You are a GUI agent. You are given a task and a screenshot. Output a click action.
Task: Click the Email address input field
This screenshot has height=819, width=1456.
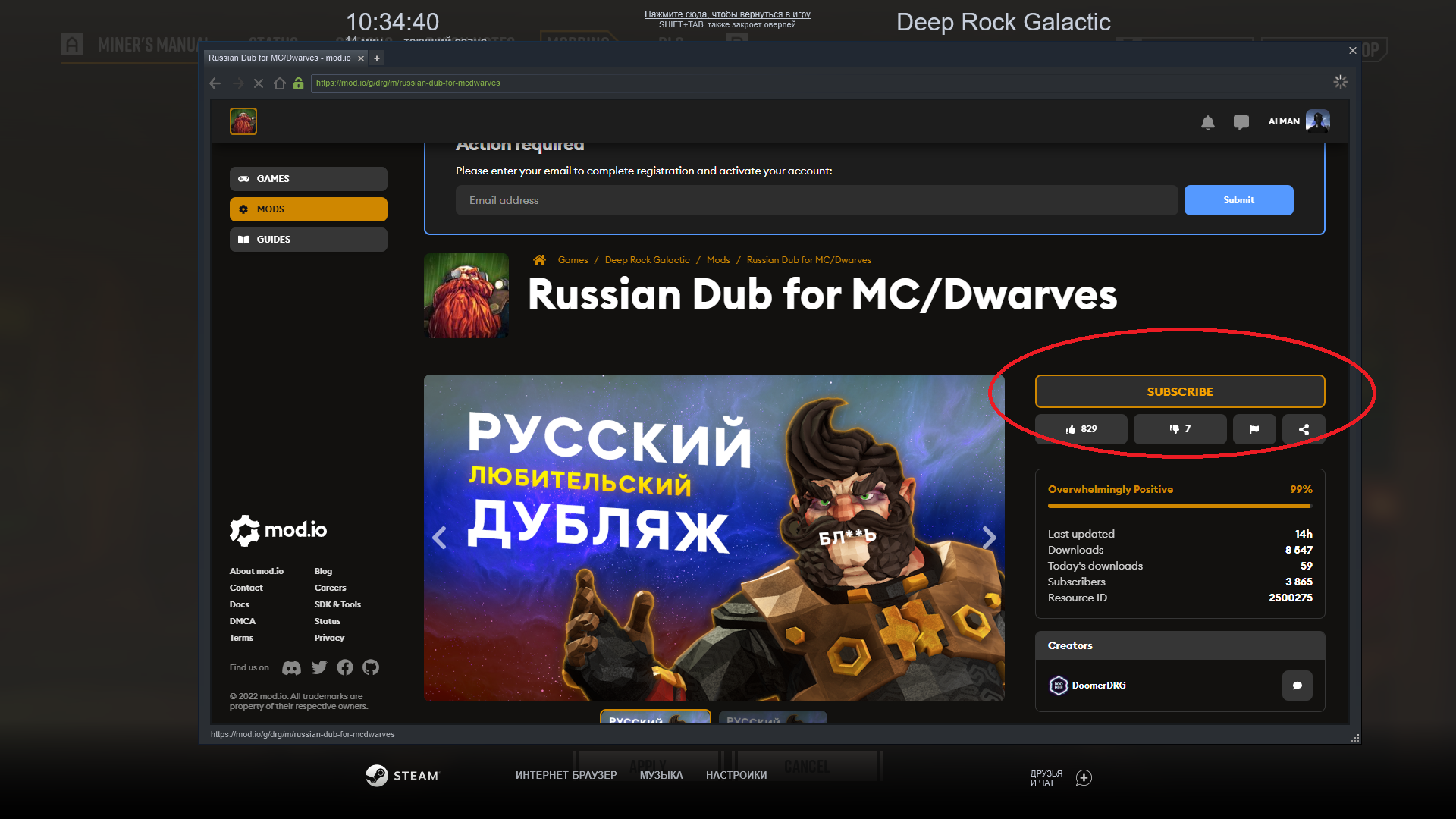(817, 200)
